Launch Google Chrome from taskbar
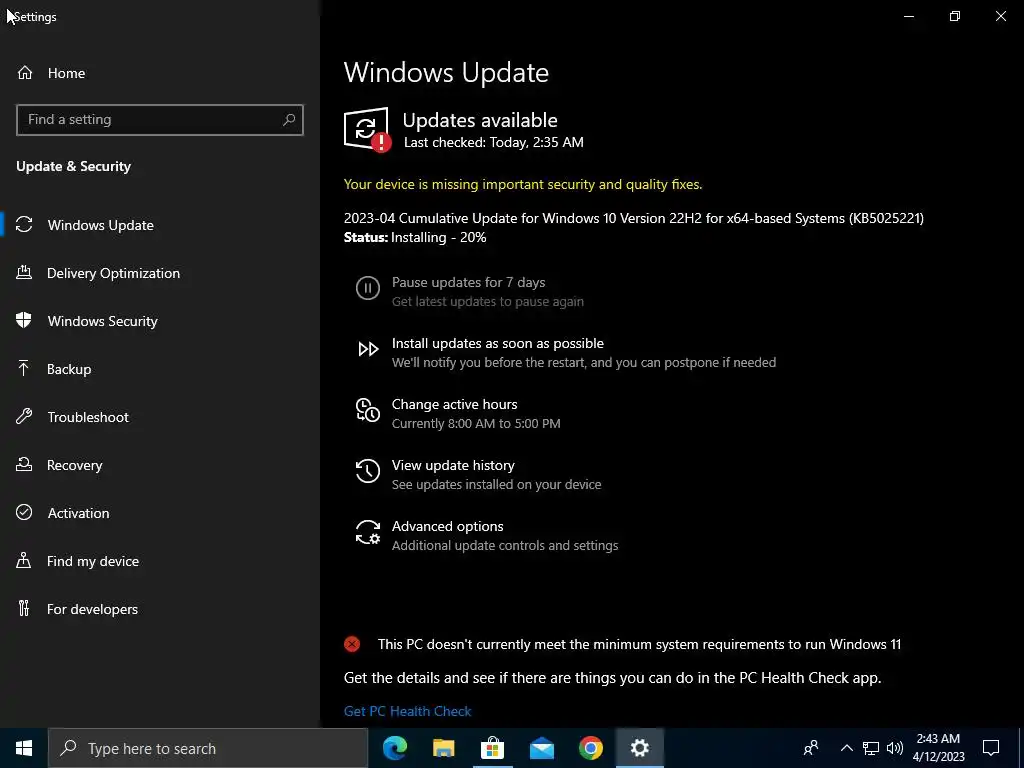The height and width of the screenshot is (768, 1024). point(590,748)
